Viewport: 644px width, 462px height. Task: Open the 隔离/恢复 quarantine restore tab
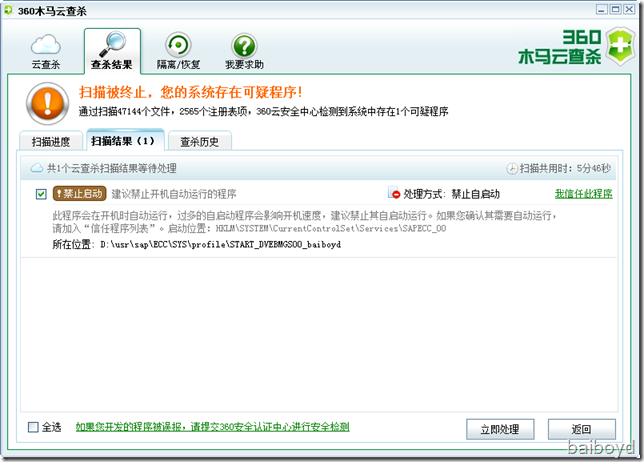coord(178,52)
